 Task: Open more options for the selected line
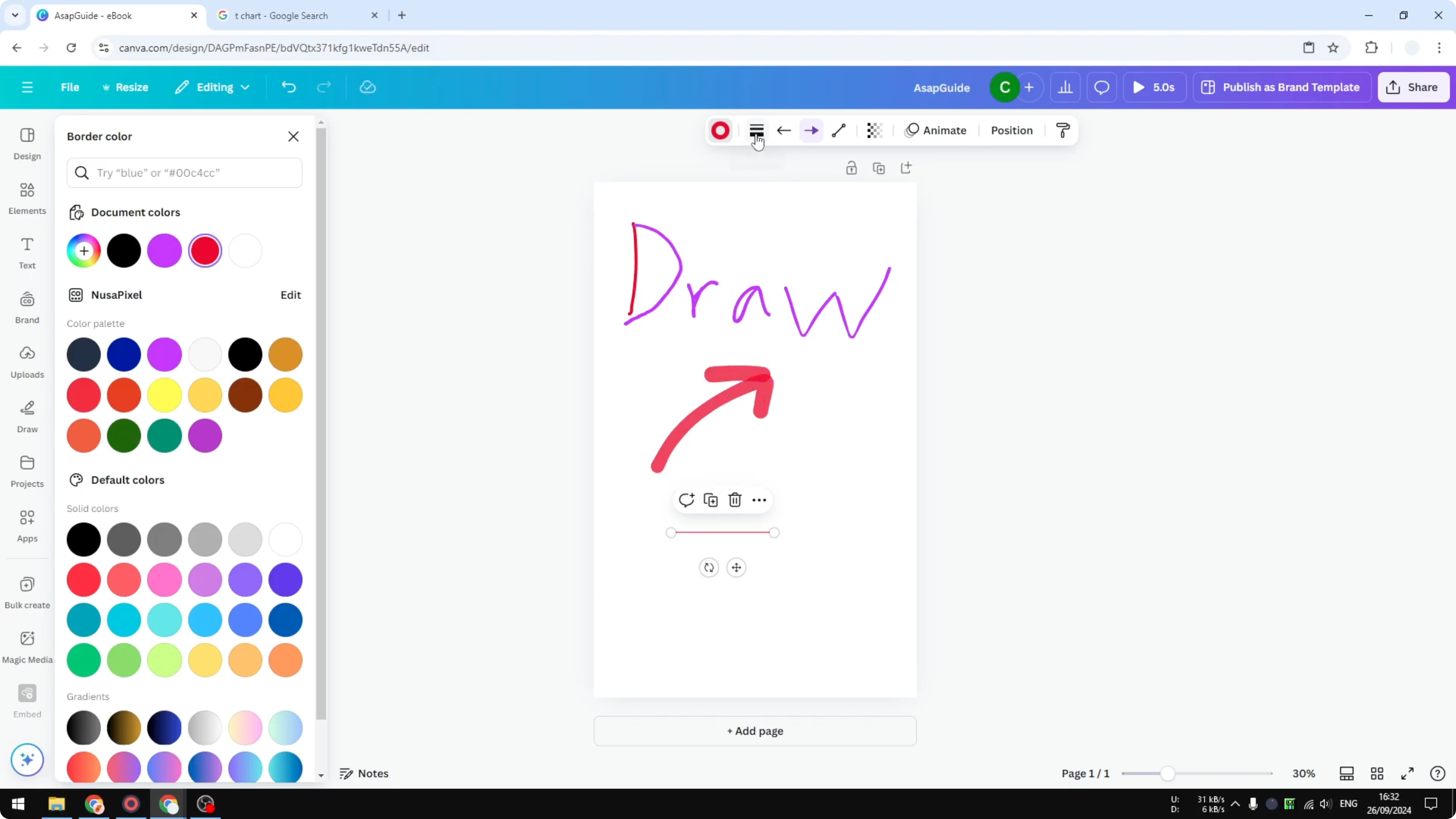tap(759, 500)
